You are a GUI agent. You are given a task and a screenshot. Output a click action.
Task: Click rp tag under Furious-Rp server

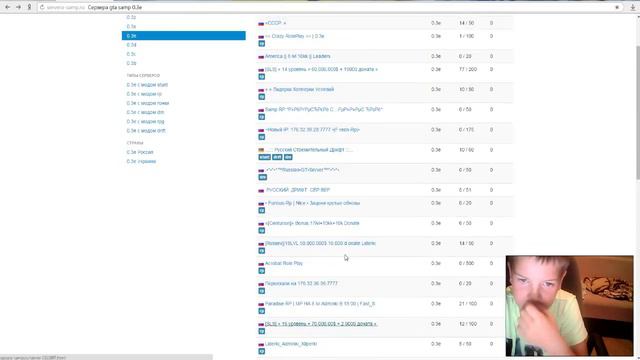tap(262, 211)
